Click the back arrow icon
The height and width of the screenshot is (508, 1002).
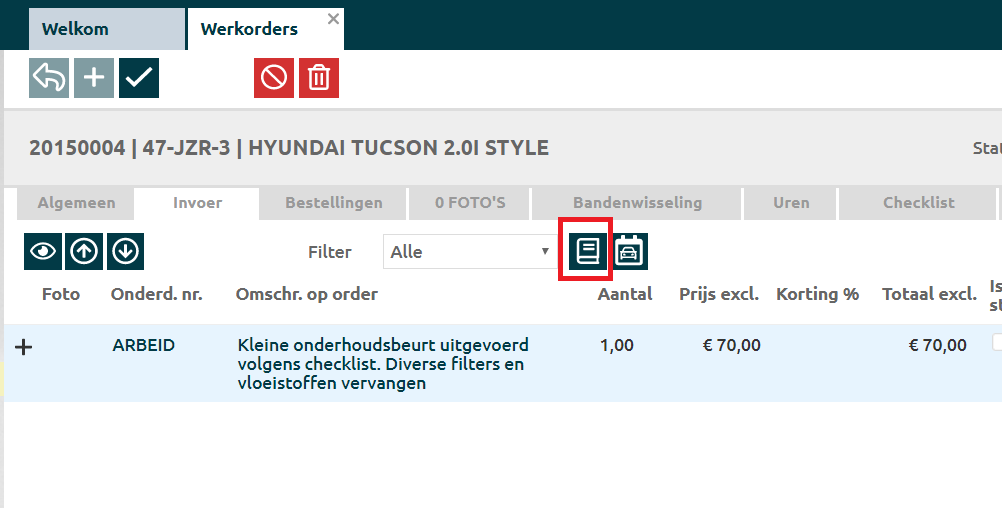pyautogui.click(x=49, y=78)
